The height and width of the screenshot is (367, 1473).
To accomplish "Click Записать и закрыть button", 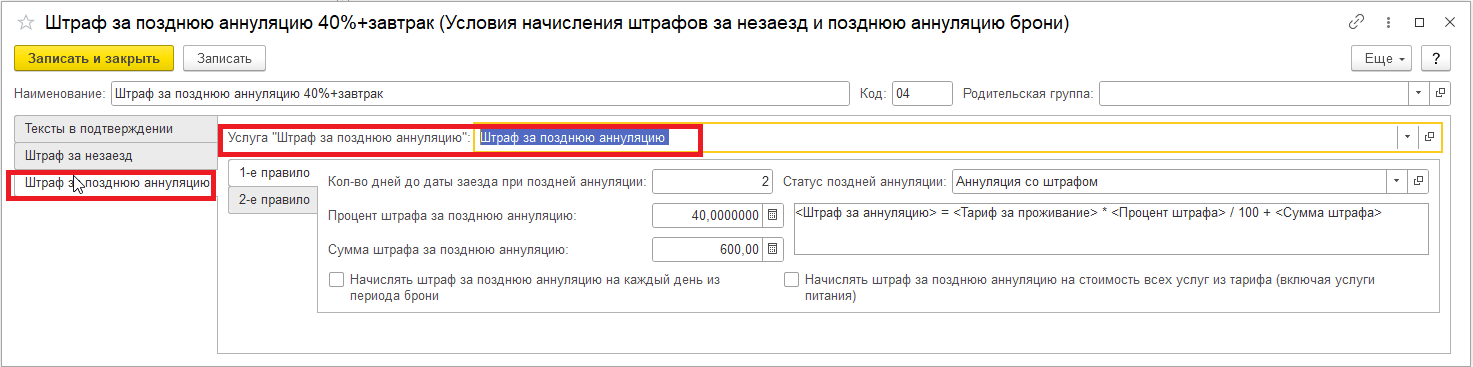I will click(94, 59).
